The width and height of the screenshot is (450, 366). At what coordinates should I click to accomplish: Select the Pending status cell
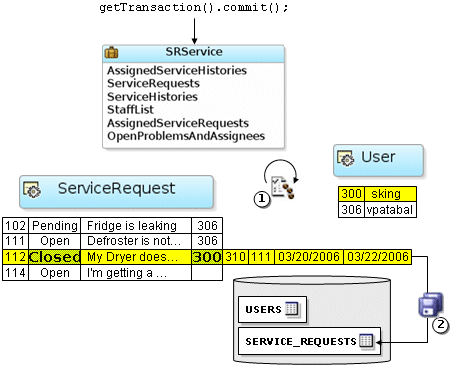point(55,226)
